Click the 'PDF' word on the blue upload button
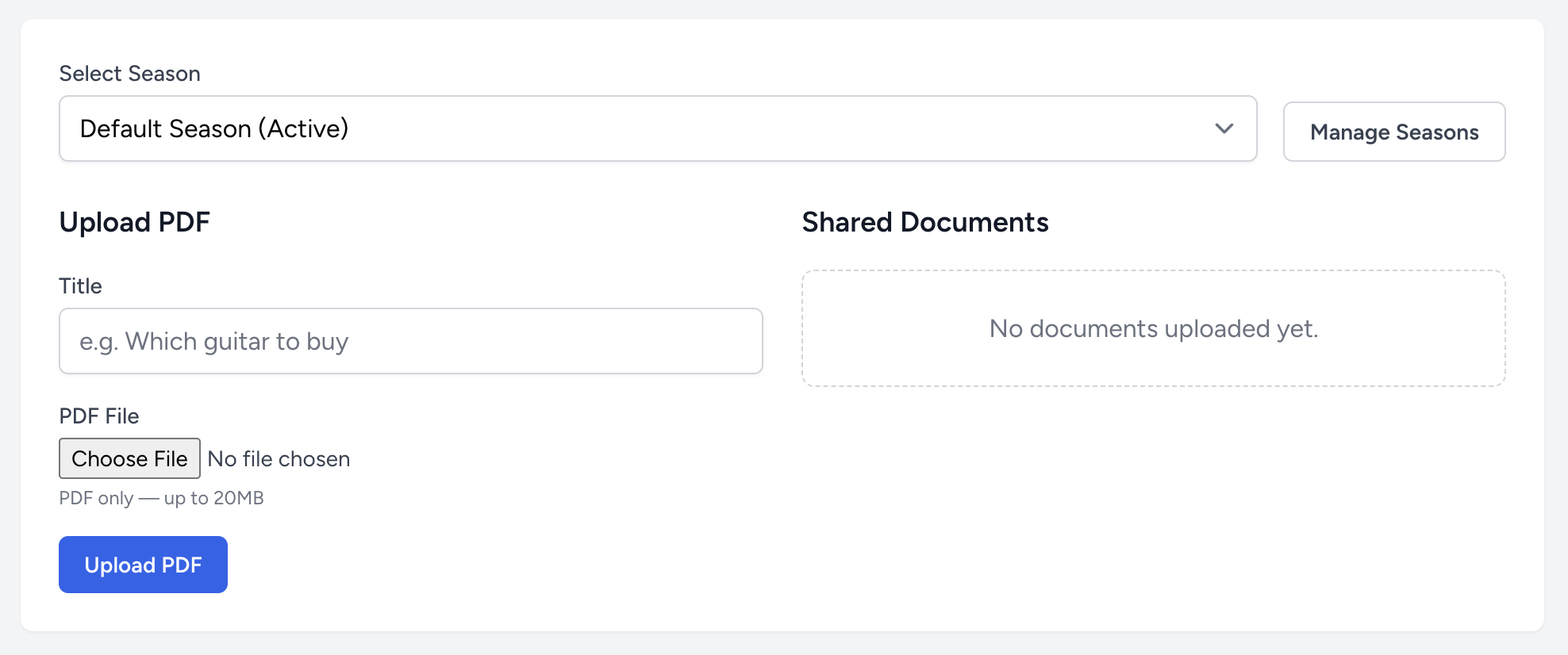 182,565
